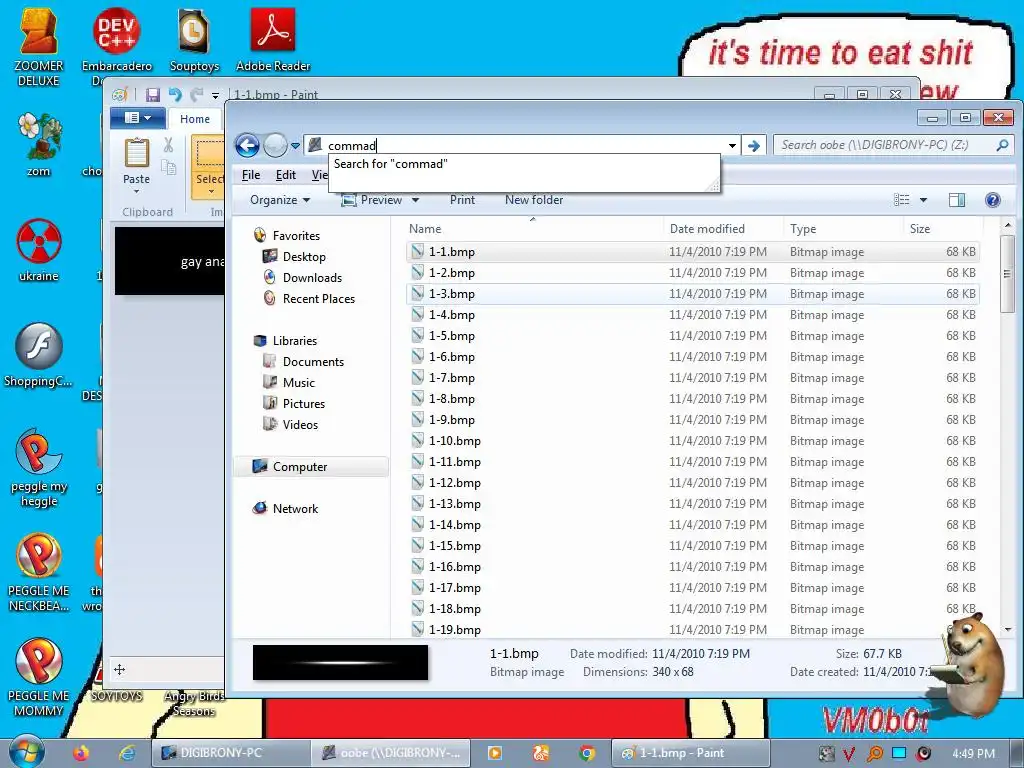Click the 1-1.bmp thumbnail in details pane

pos(340,663)
